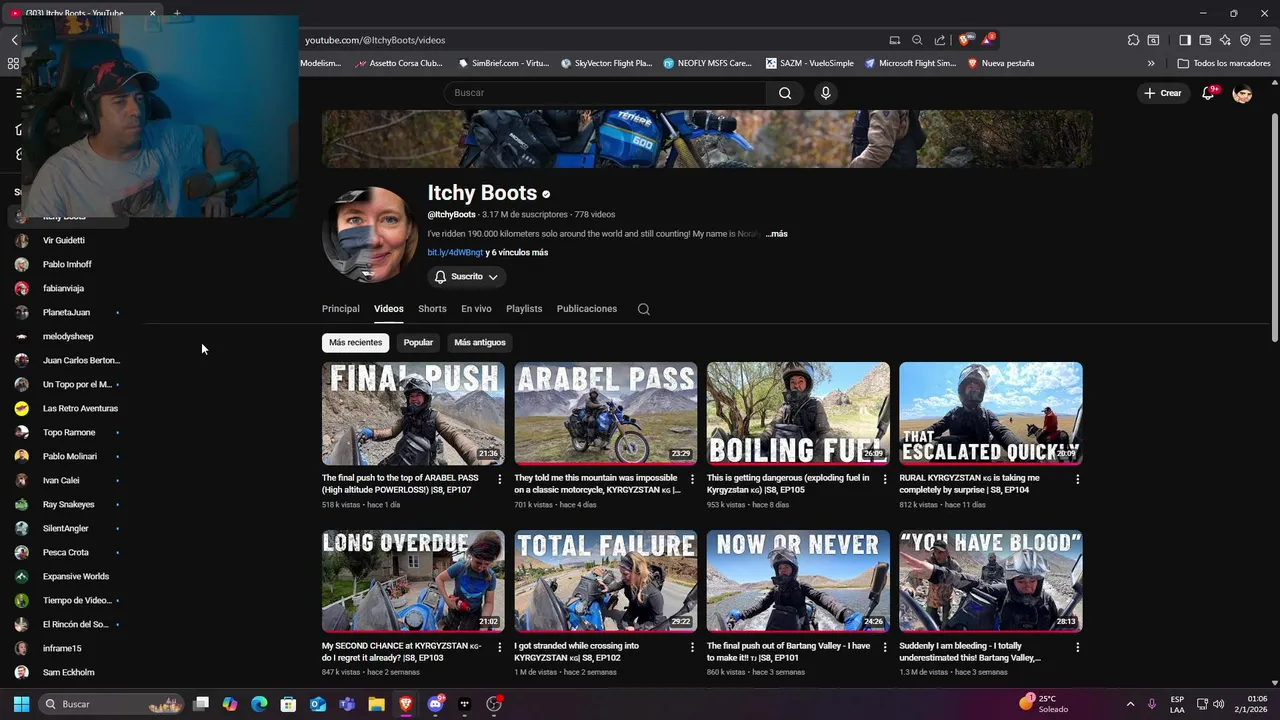Show hidden system tray icons chevron

coord(1130,704)
